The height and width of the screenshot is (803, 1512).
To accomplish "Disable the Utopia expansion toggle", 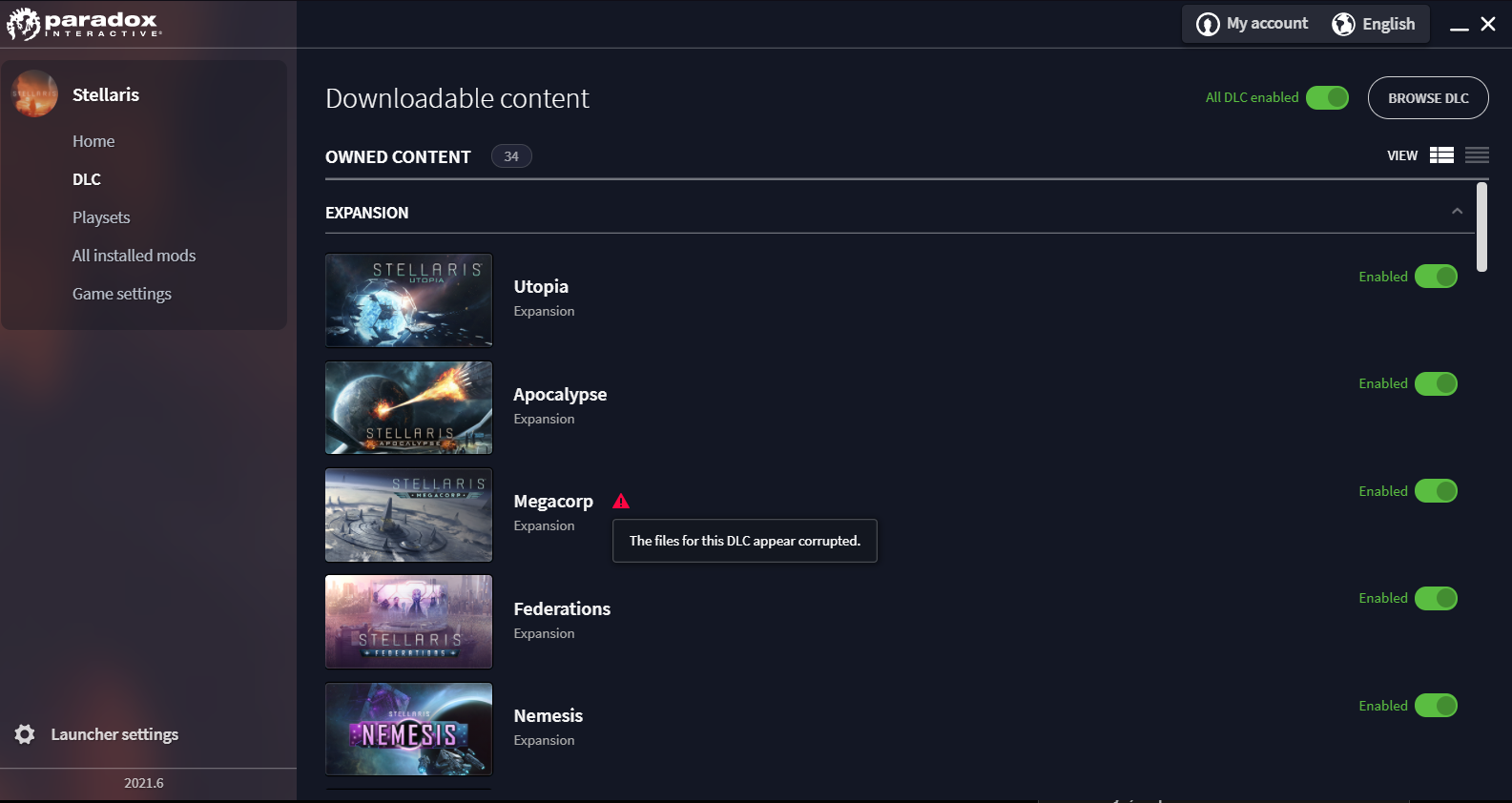I will (1436, 277).
